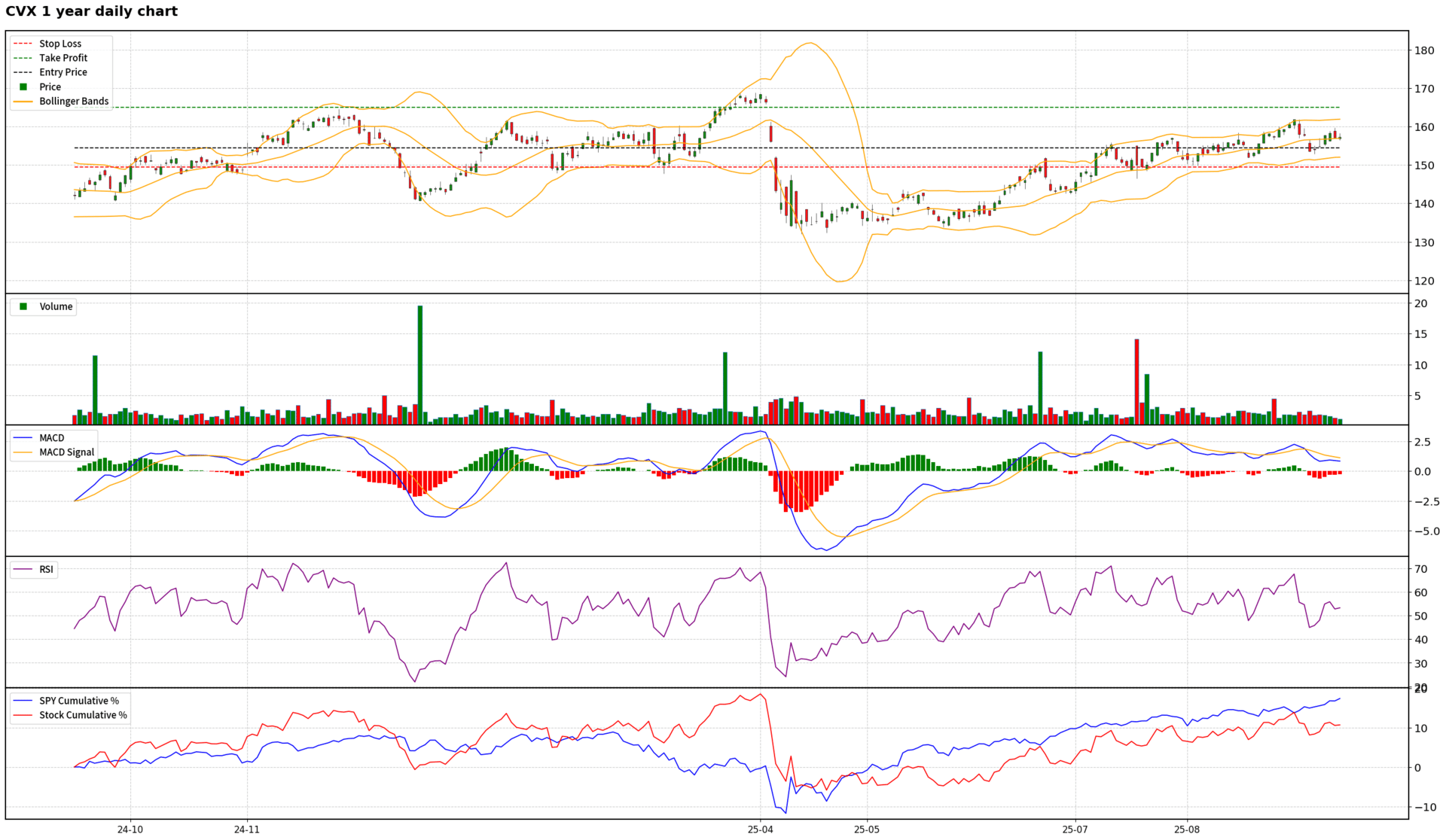Screen dimensions: 1446x840
Task: Click the tall red volume bar near 25-08
Action: (x=1137, y=382)
